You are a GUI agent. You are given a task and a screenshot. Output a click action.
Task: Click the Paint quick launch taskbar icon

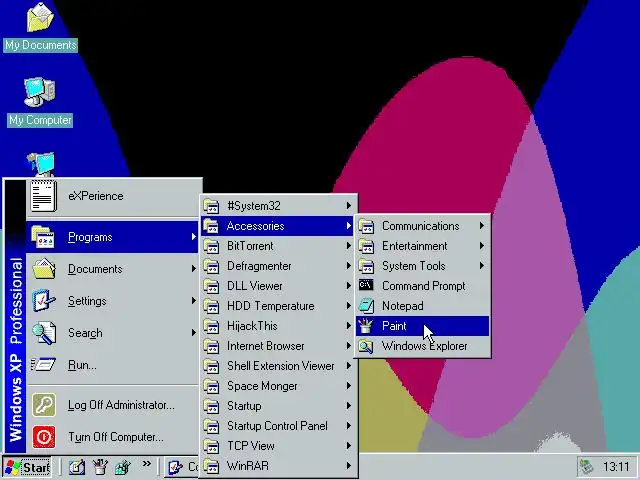point(100,467)
